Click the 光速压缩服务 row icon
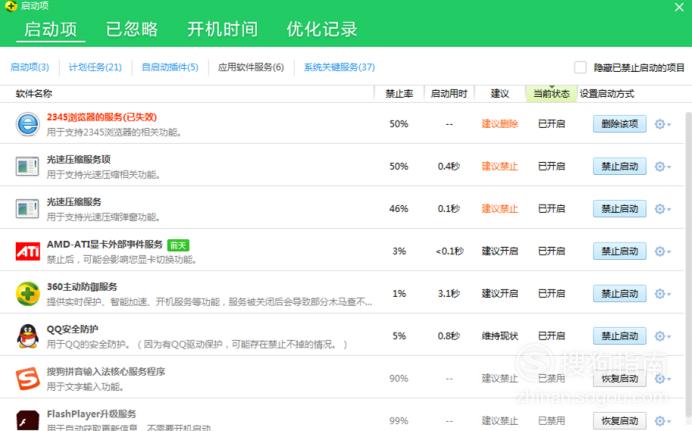 27,209
